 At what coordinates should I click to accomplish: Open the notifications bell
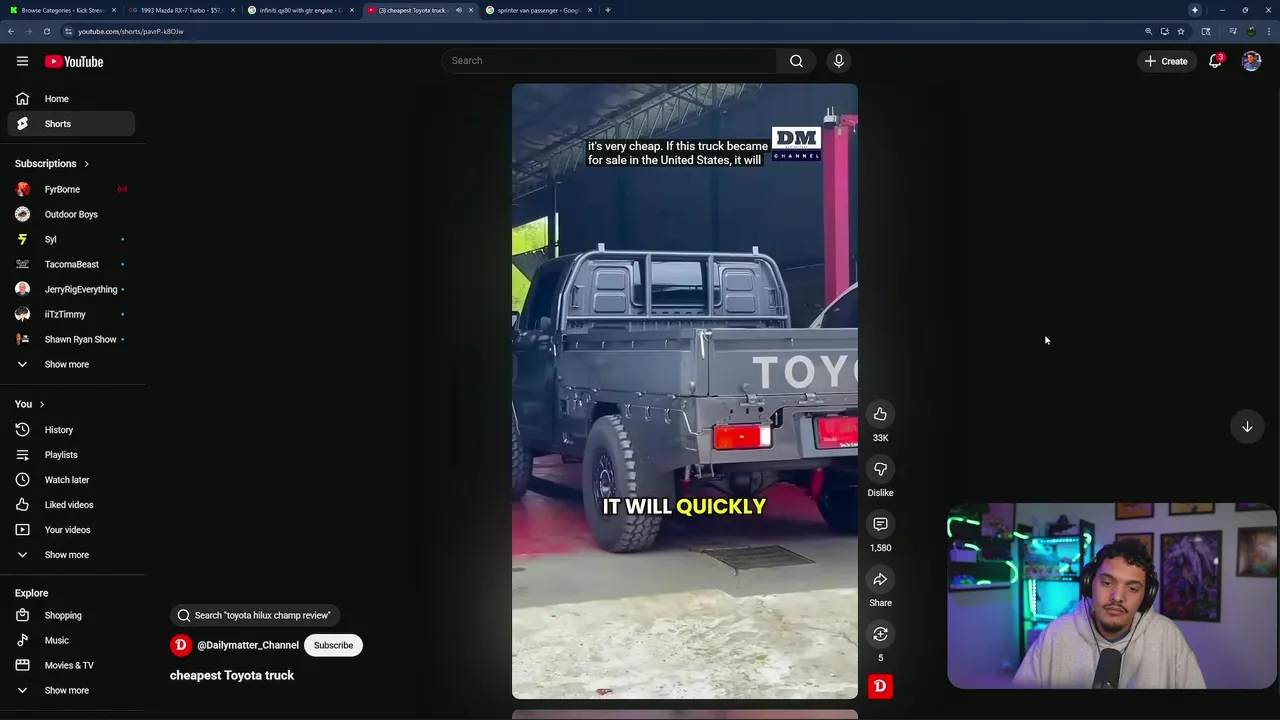[1215, 61]
